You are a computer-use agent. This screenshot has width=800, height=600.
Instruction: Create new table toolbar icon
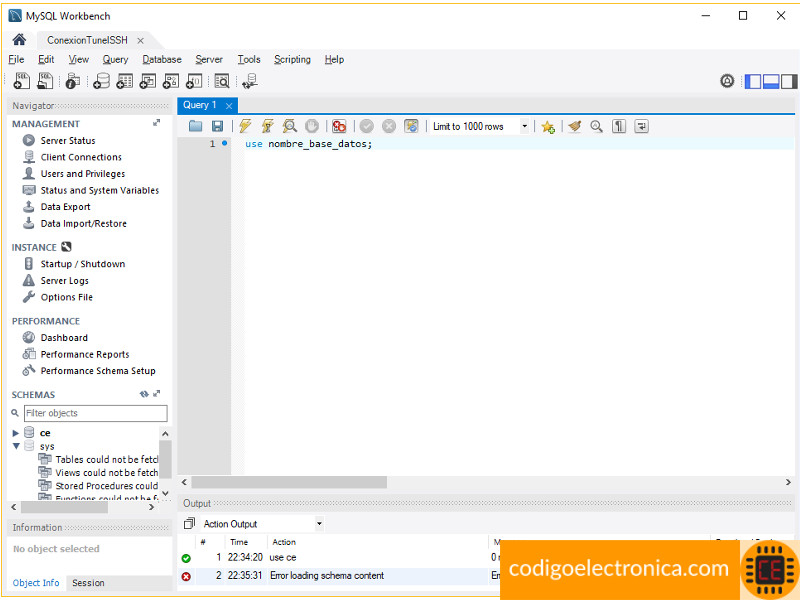pyautogui.click(x=124, y=81)
